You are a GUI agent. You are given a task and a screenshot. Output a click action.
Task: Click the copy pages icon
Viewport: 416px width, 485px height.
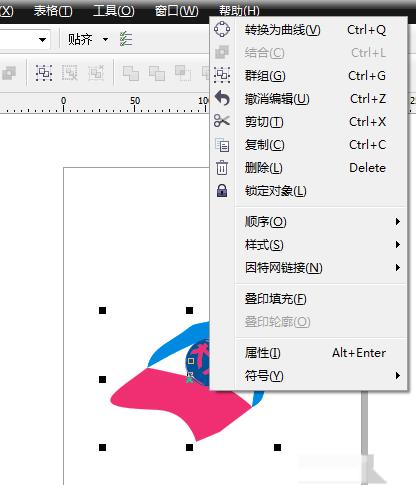(222, 145)
